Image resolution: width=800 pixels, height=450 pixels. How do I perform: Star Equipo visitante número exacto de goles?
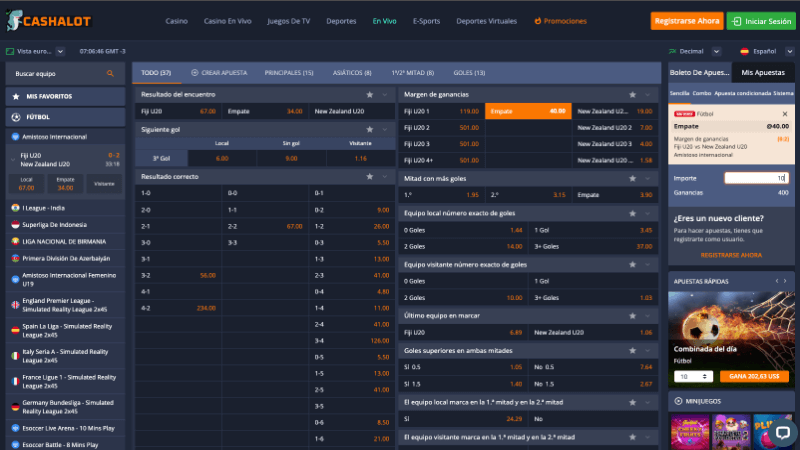click(633, 264)
